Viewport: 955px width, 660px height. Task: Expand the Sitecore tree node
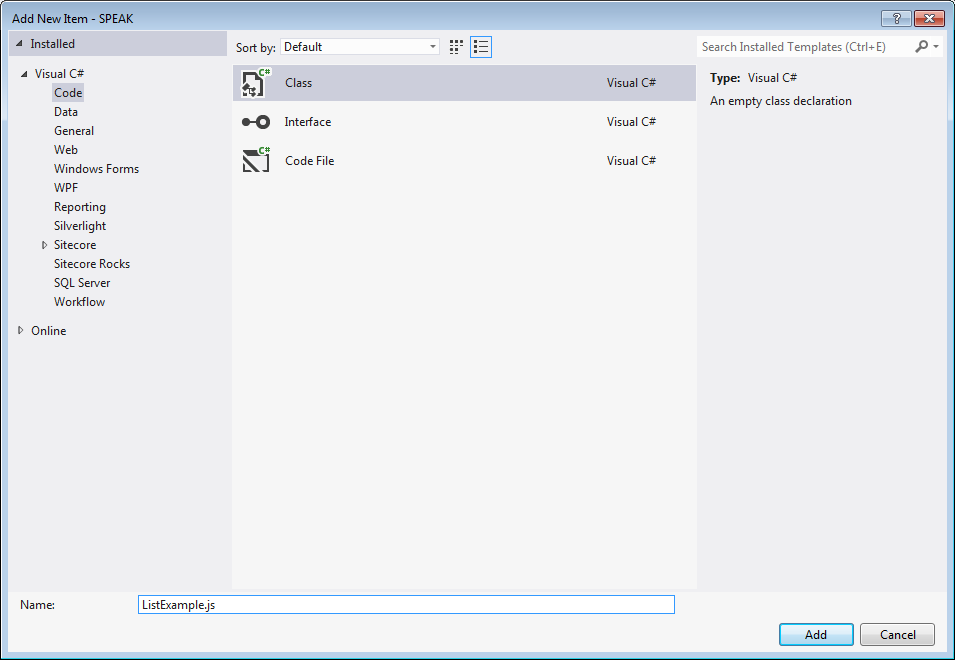[44, 245]
